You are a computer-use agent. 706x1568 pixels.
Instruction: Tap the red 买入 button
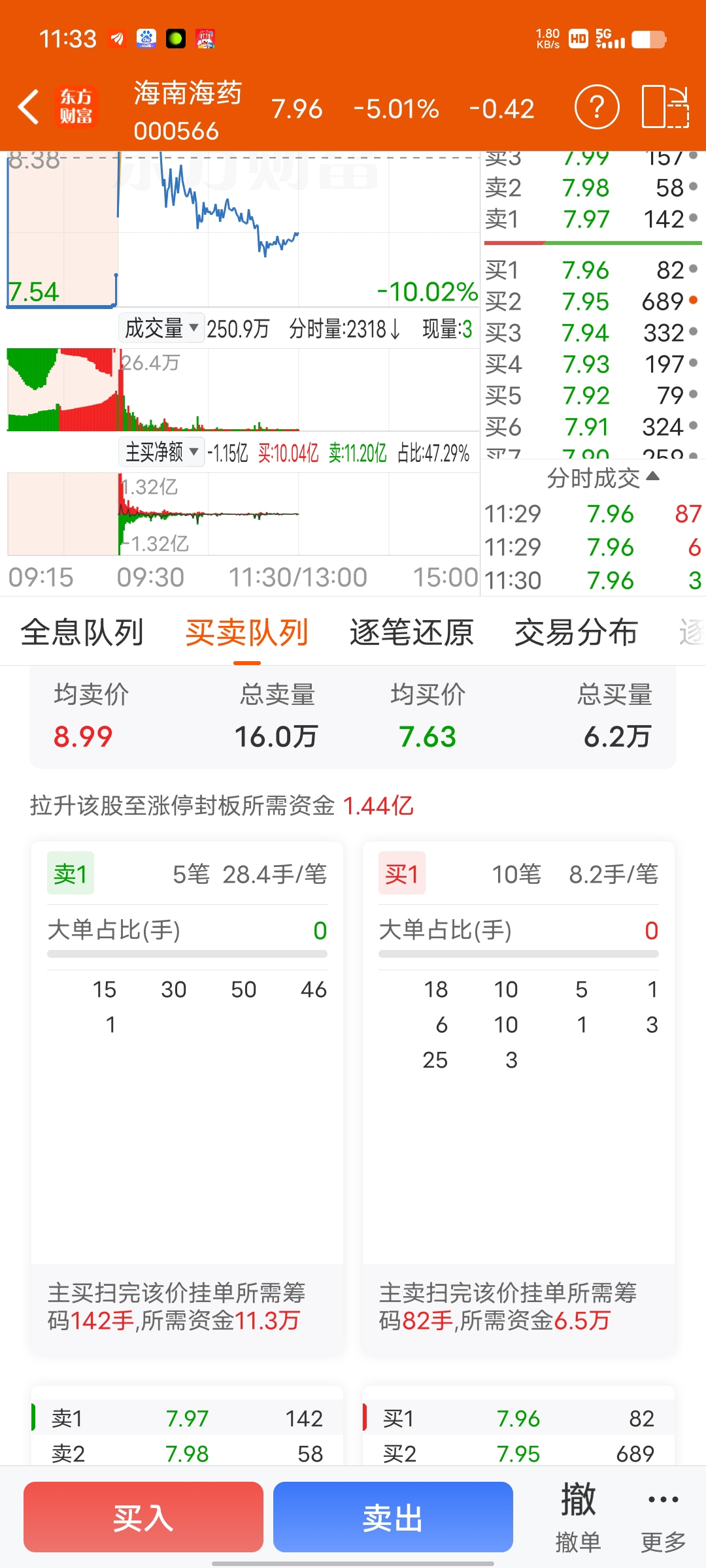click(x=143, y=1517)
